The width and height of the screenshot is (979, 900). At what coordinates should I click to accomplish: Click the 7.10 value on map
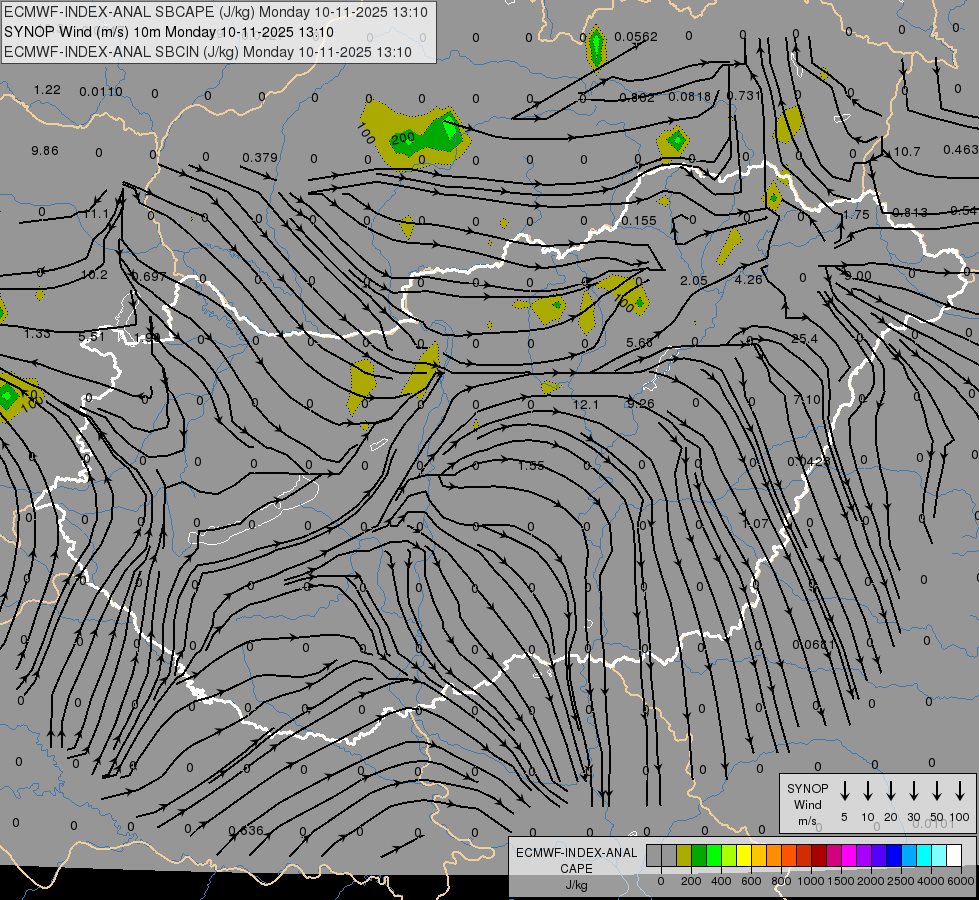click(807, 399)
